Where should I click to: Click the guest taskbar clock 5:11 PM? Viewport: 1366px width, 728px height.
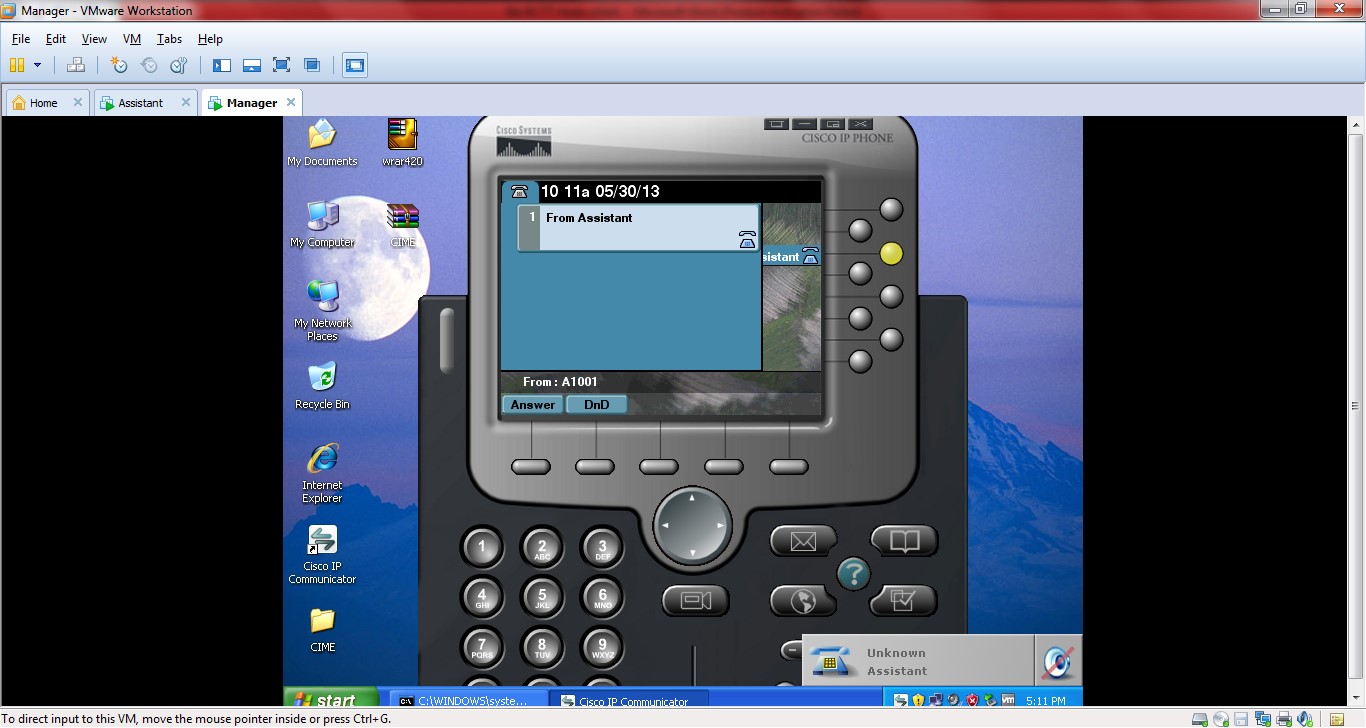coord(1045,701)
